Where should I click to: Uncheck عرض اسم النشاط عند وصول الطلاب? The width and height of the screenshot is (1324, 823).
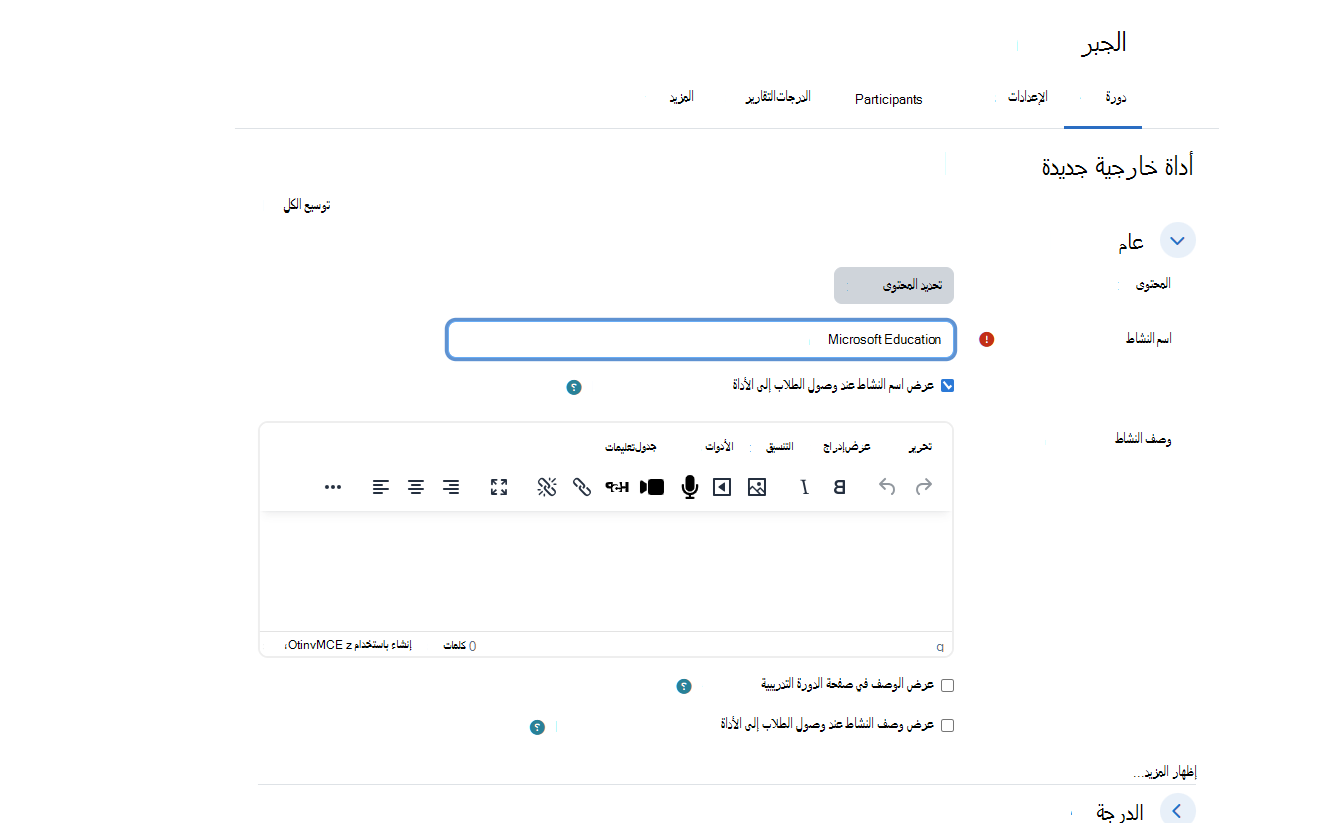947,385
